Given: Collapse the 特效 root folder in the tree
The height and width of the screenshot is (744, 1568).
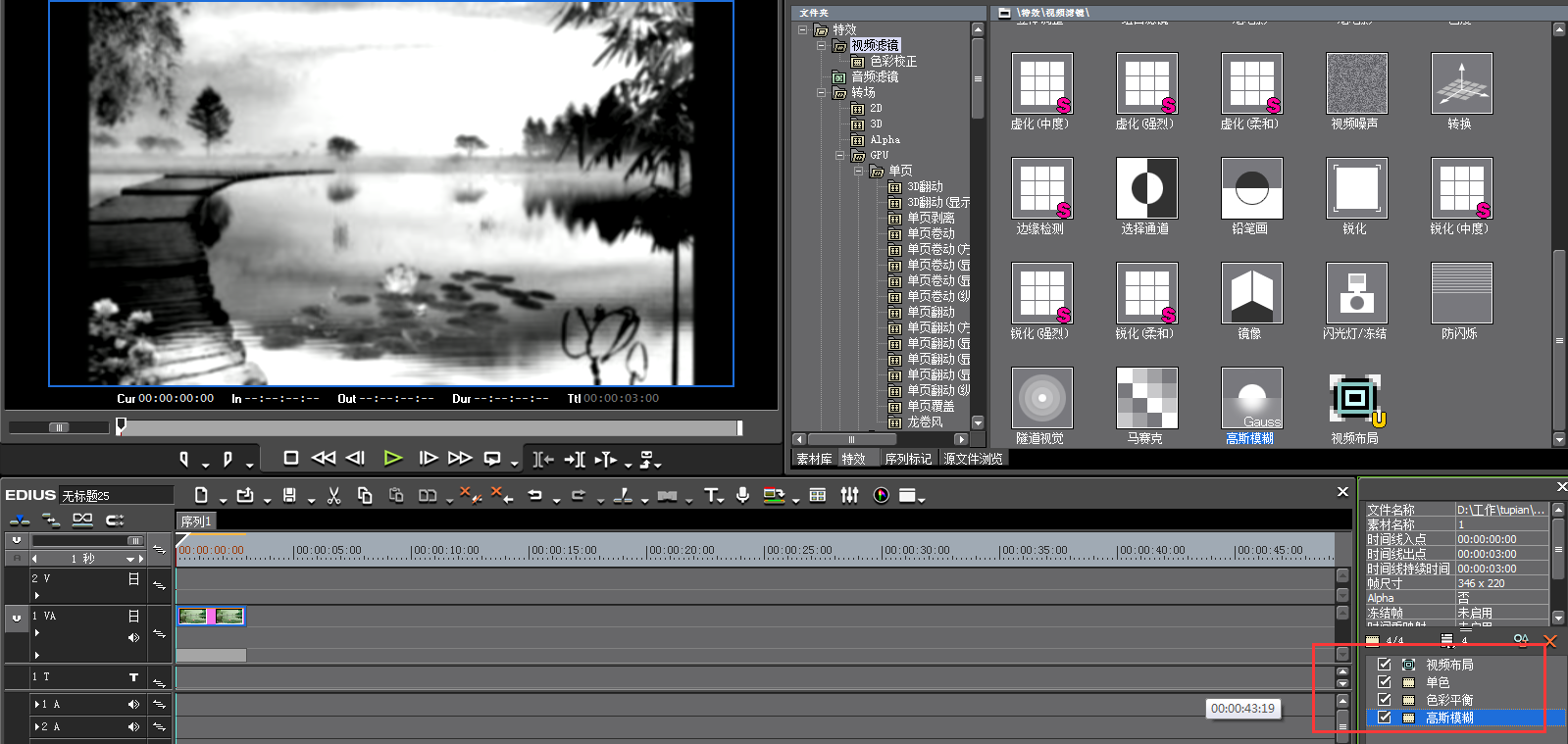Looking at the screenshot, I should 803,29.
